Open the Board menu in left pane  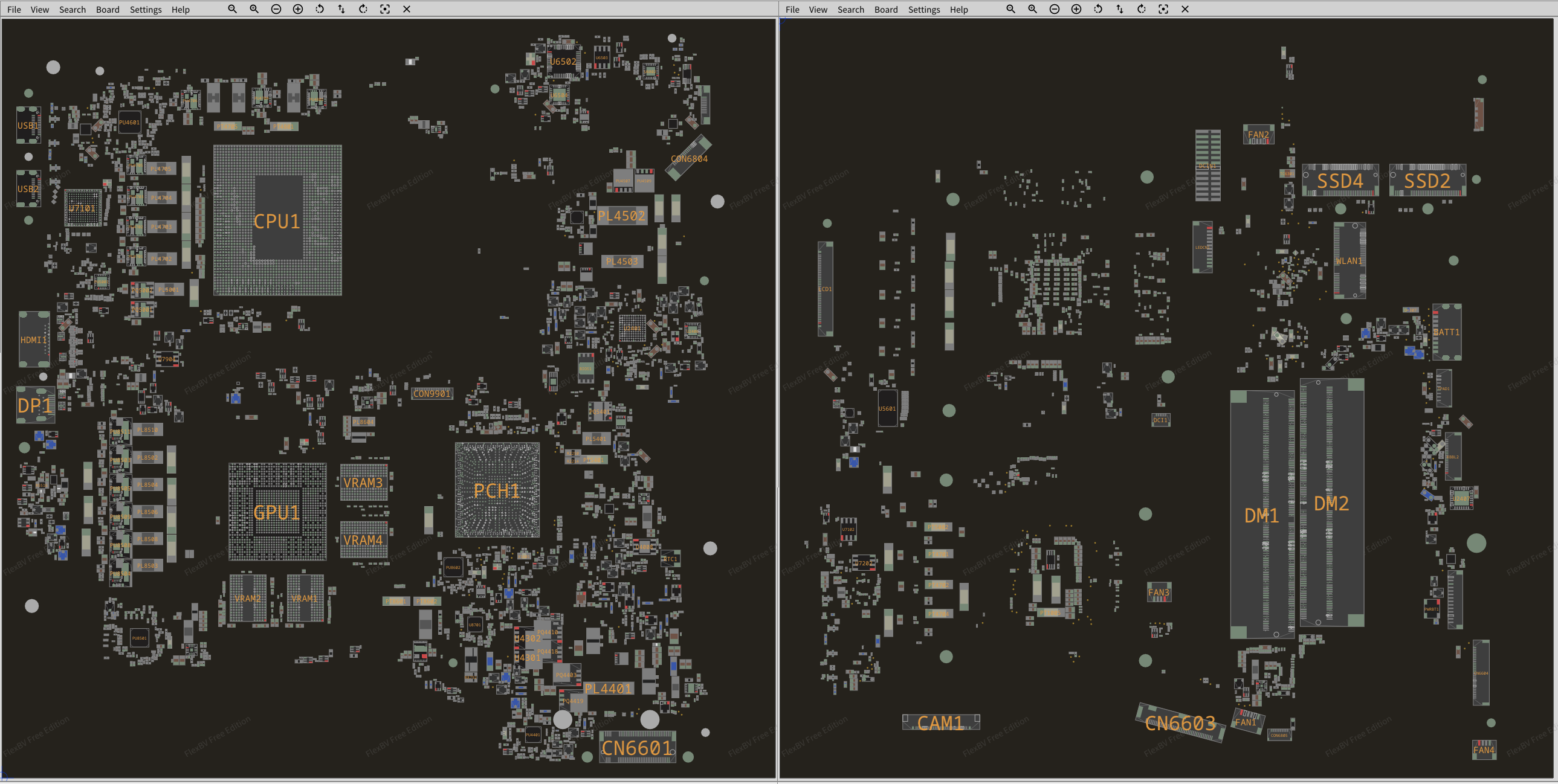pyautogui.click(x=108, y=10)
